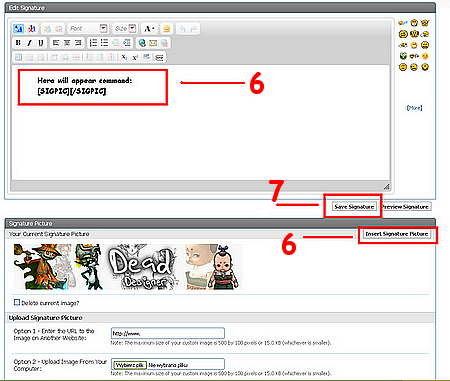The image size is (450, 381).
Task: Open the text color A dropdown
Action: pos(149,29)
